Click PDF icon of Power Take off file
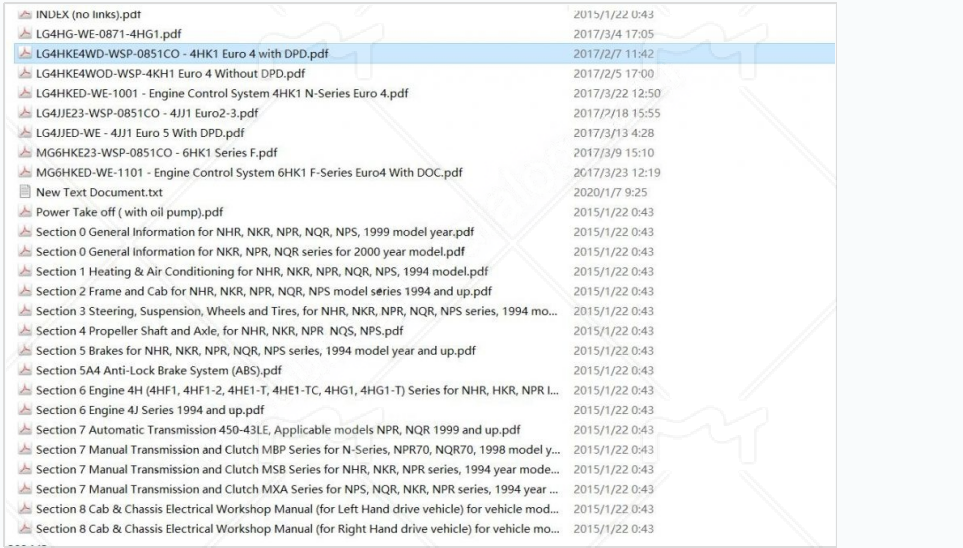The width and height of the screenshot is (963, 548). coord(25,211)
